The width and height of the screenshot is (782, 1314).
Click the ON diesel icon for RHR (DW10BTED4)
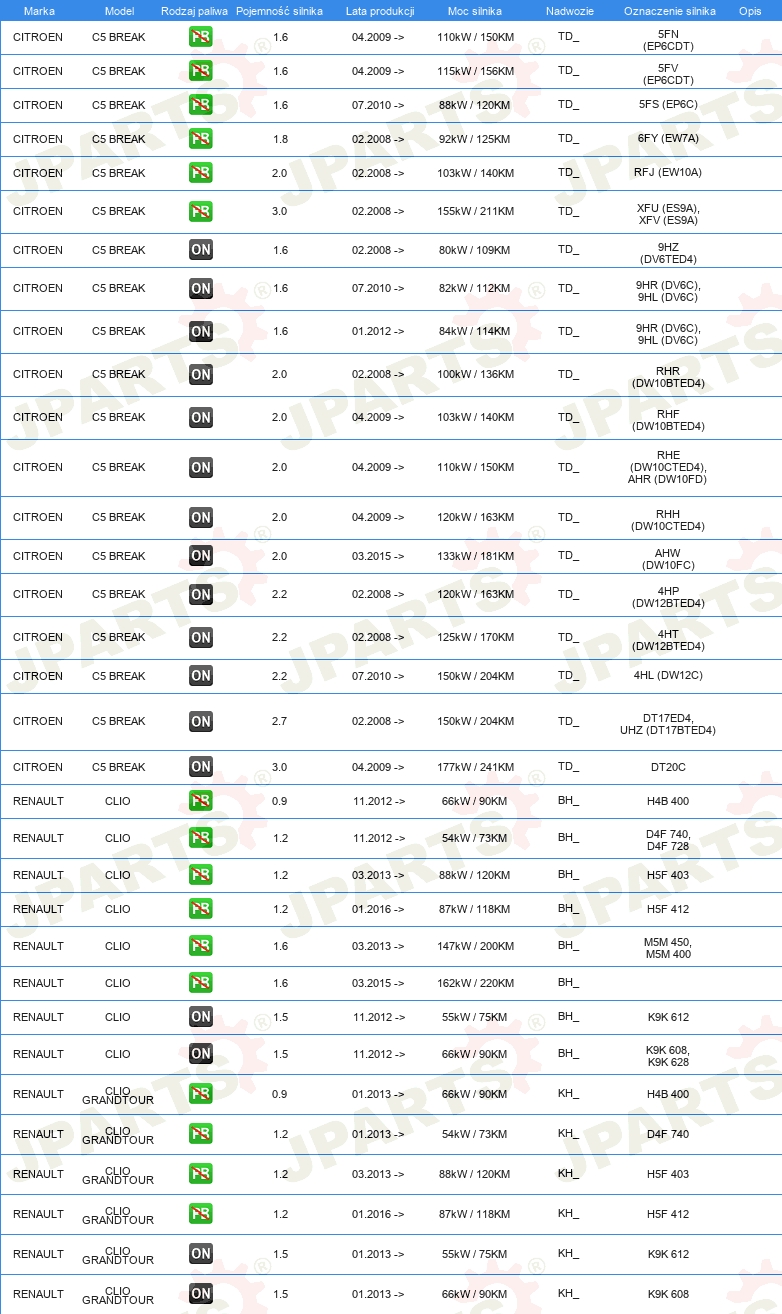[200, 374]
